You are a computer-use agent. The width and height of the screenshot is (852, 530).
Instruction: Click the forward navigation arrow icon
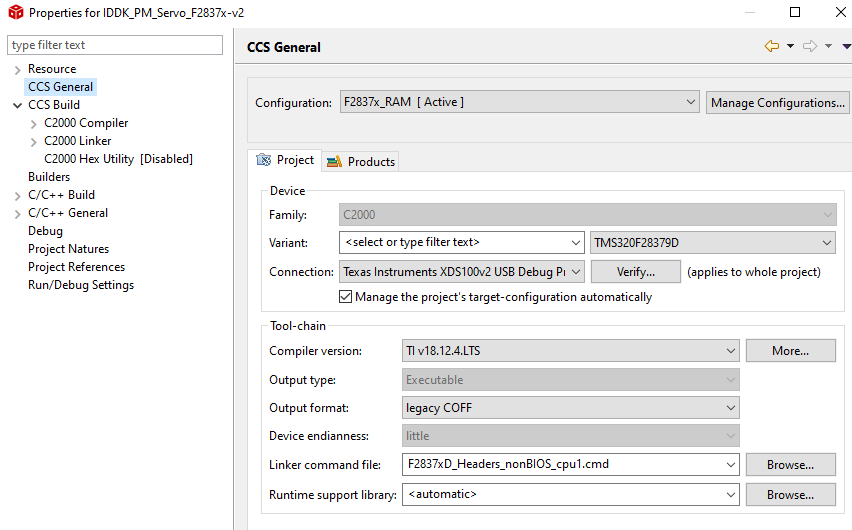(810, 46)
